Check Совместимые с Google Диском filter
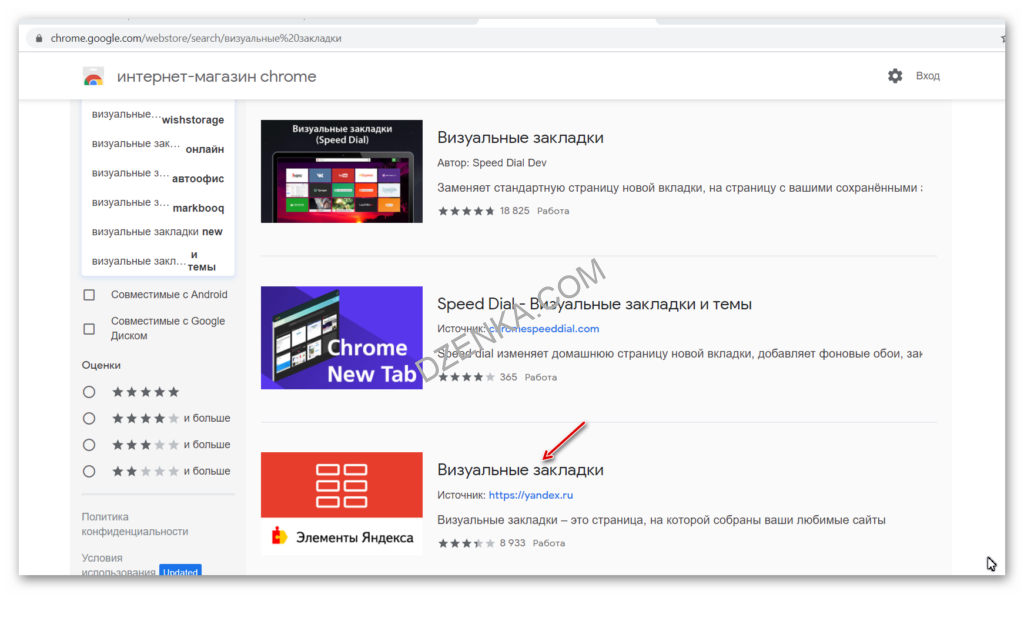Image resolution: width=1024 pixels, height=641 pixels. (89, 329)
